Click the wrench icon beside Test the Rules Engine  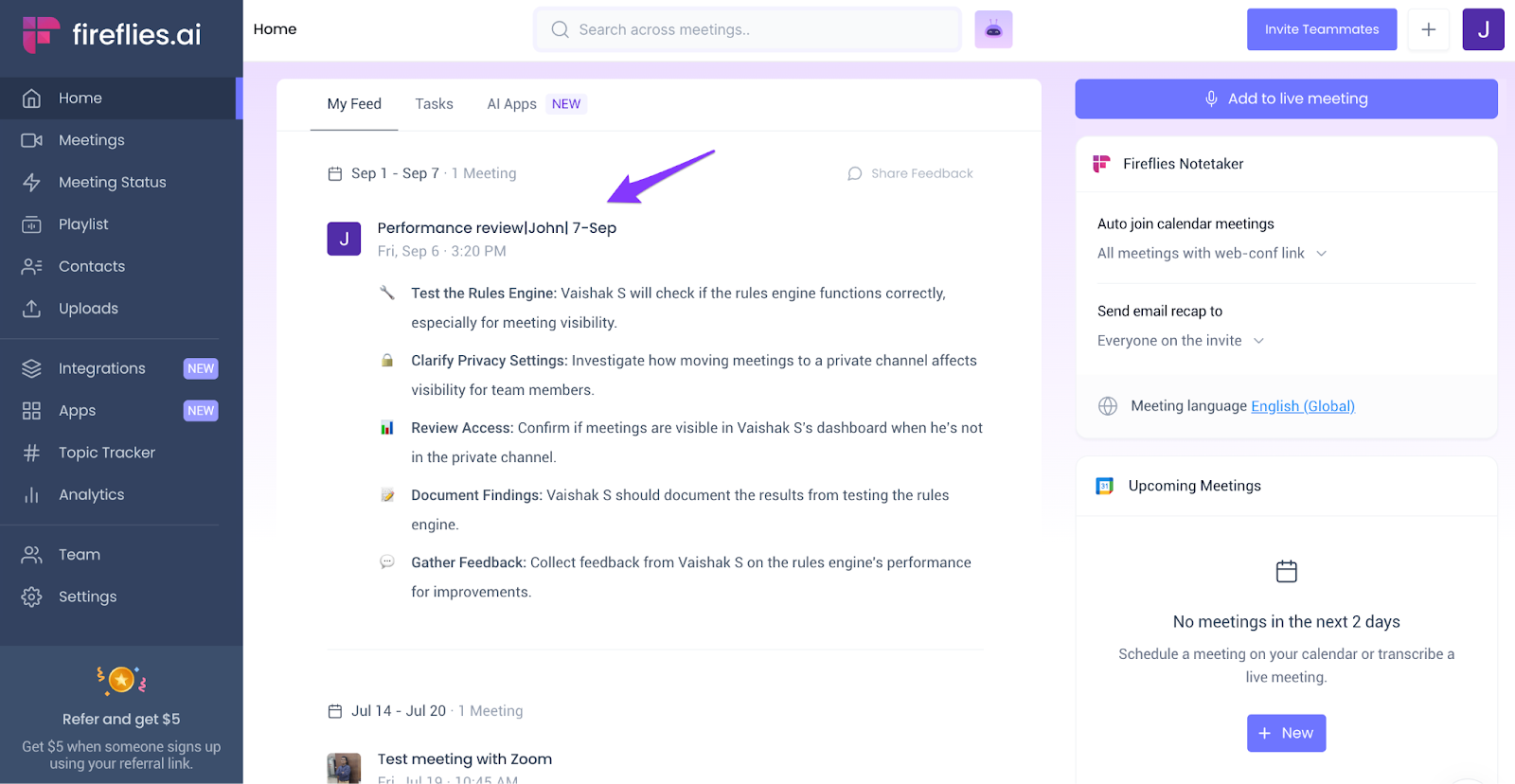pos(387,293)
